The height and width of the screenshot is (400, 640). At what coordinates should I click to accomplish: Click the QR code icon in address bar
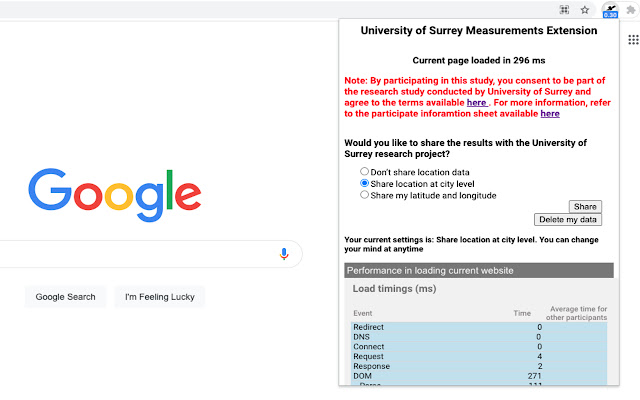[x=564, y=10]
